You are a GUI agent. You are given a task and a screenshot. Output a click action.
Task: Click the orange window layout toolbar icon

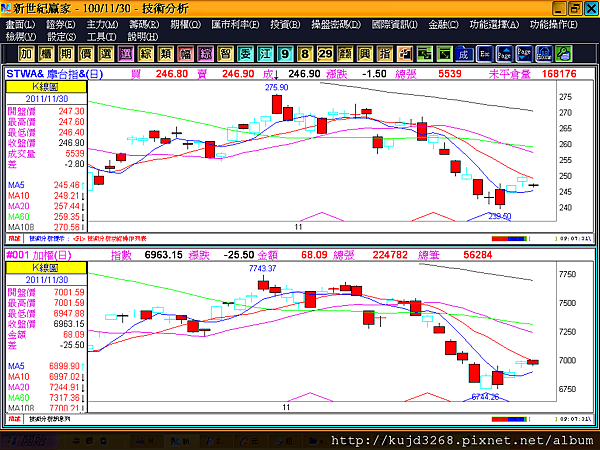[x=404, y=54]
